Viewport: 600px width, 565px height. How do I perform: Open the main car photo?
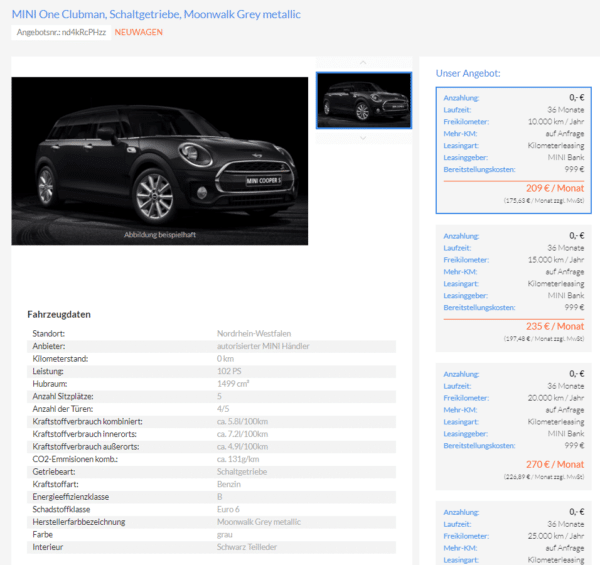click(160, 161)
